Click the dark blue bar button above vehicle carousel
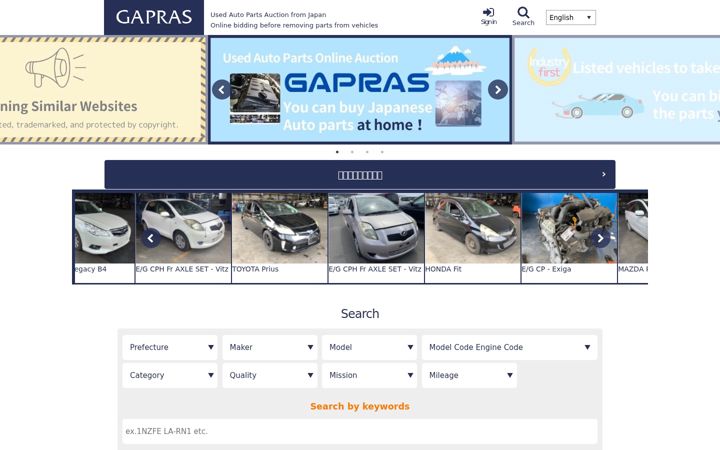 [360, 174]
